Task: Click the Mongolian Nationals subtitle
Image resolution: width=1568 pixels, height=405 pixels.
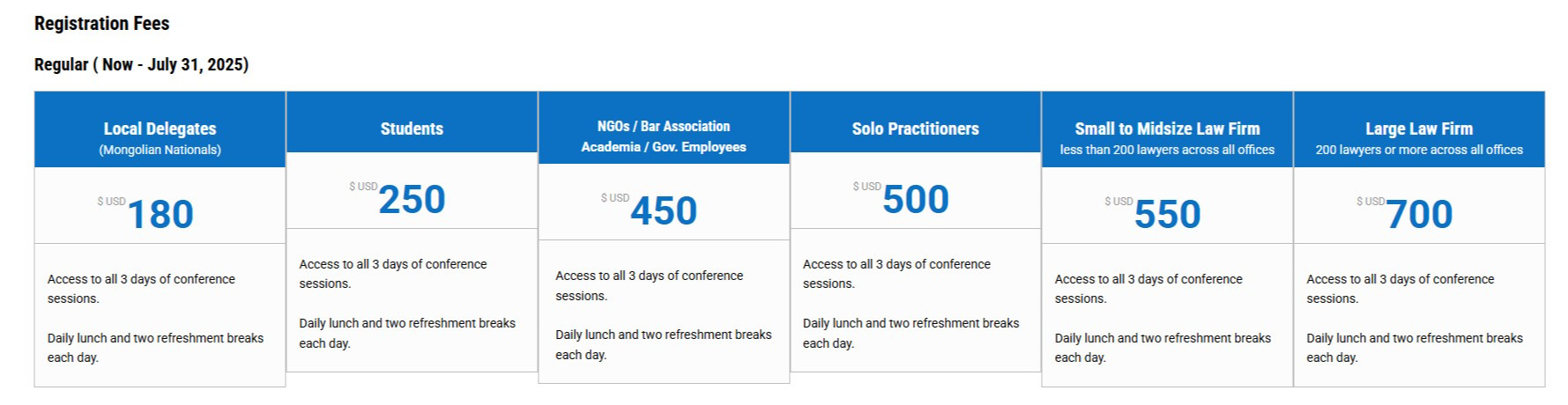Action: (160, 150)
